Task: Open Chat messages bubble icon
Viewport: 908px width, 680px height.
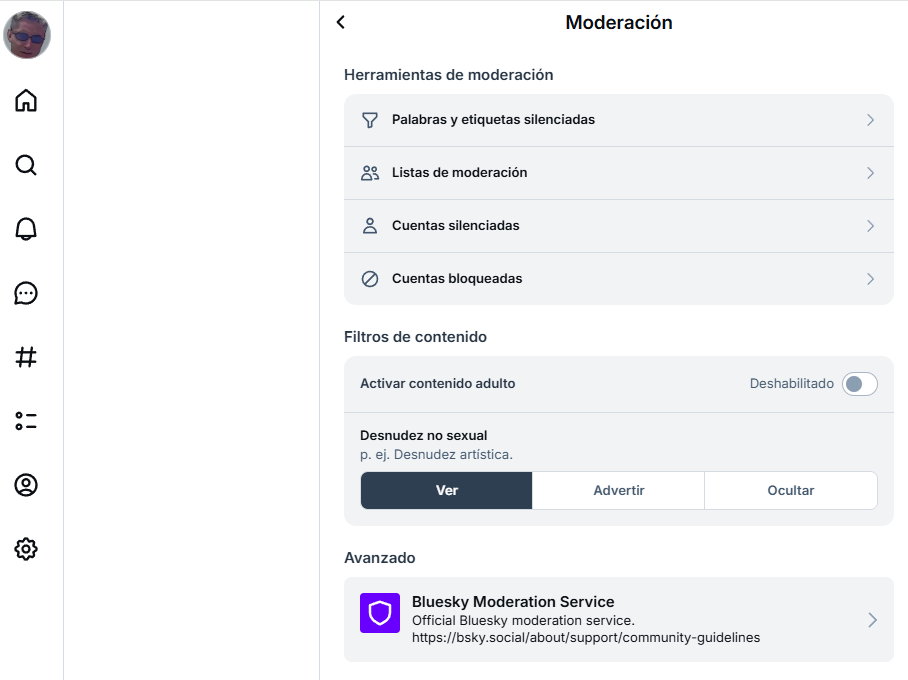Action: (x=26, y=293)
